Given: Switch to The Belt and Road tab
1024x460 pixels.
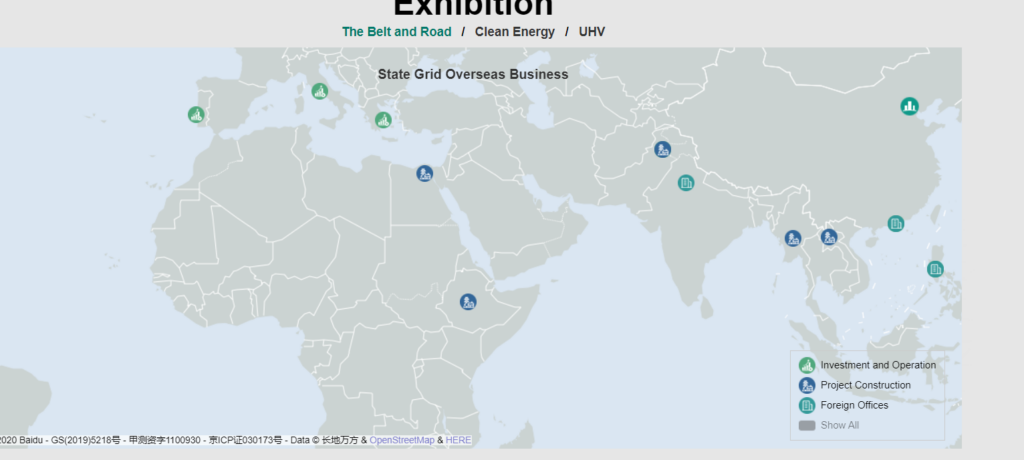Looking at the screenshot, I should pyautogui.click(x=396, y=31).
